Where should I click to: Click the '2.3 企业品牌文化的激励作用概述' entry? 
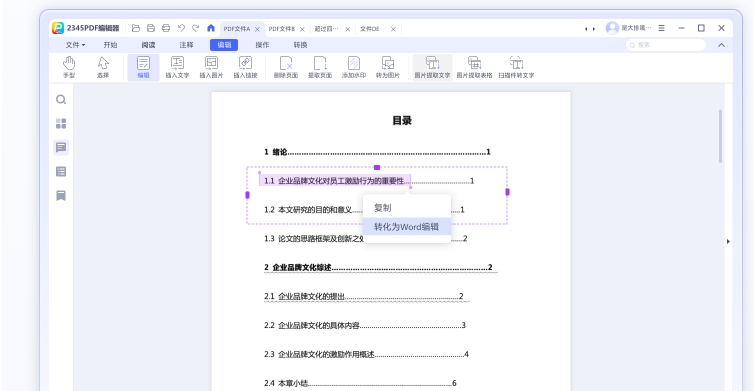coord(366,354)
